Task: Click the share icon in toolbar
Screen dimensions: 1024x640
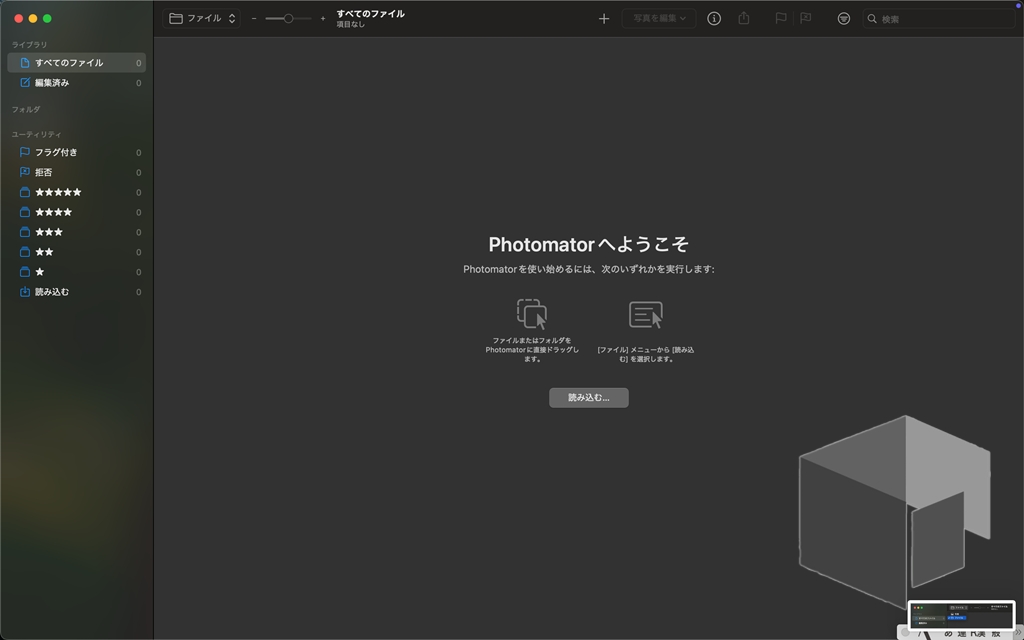Action: click(744, 18)
